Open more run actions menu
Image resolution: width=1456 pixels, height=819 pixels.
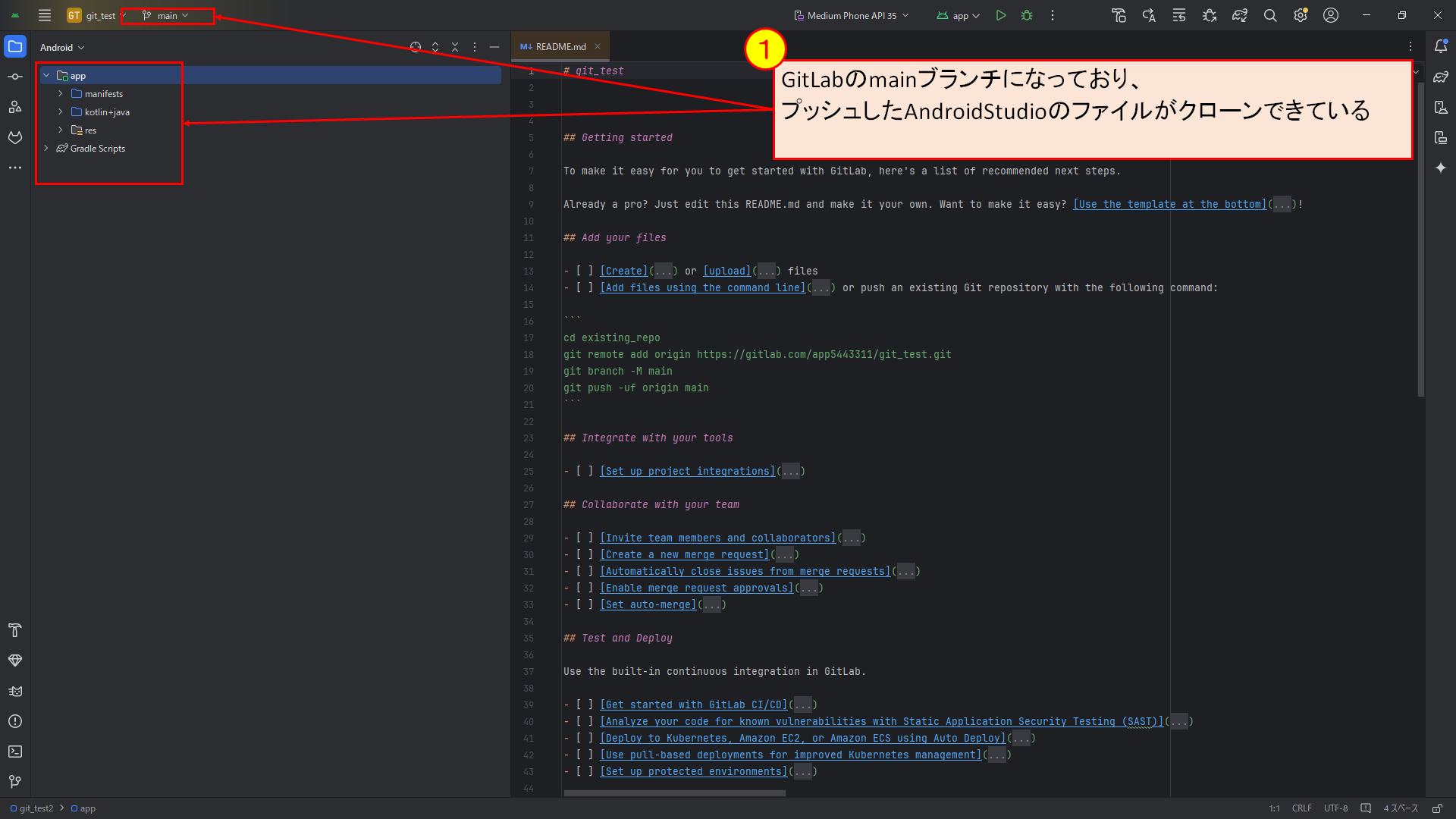click(1053, 15)
